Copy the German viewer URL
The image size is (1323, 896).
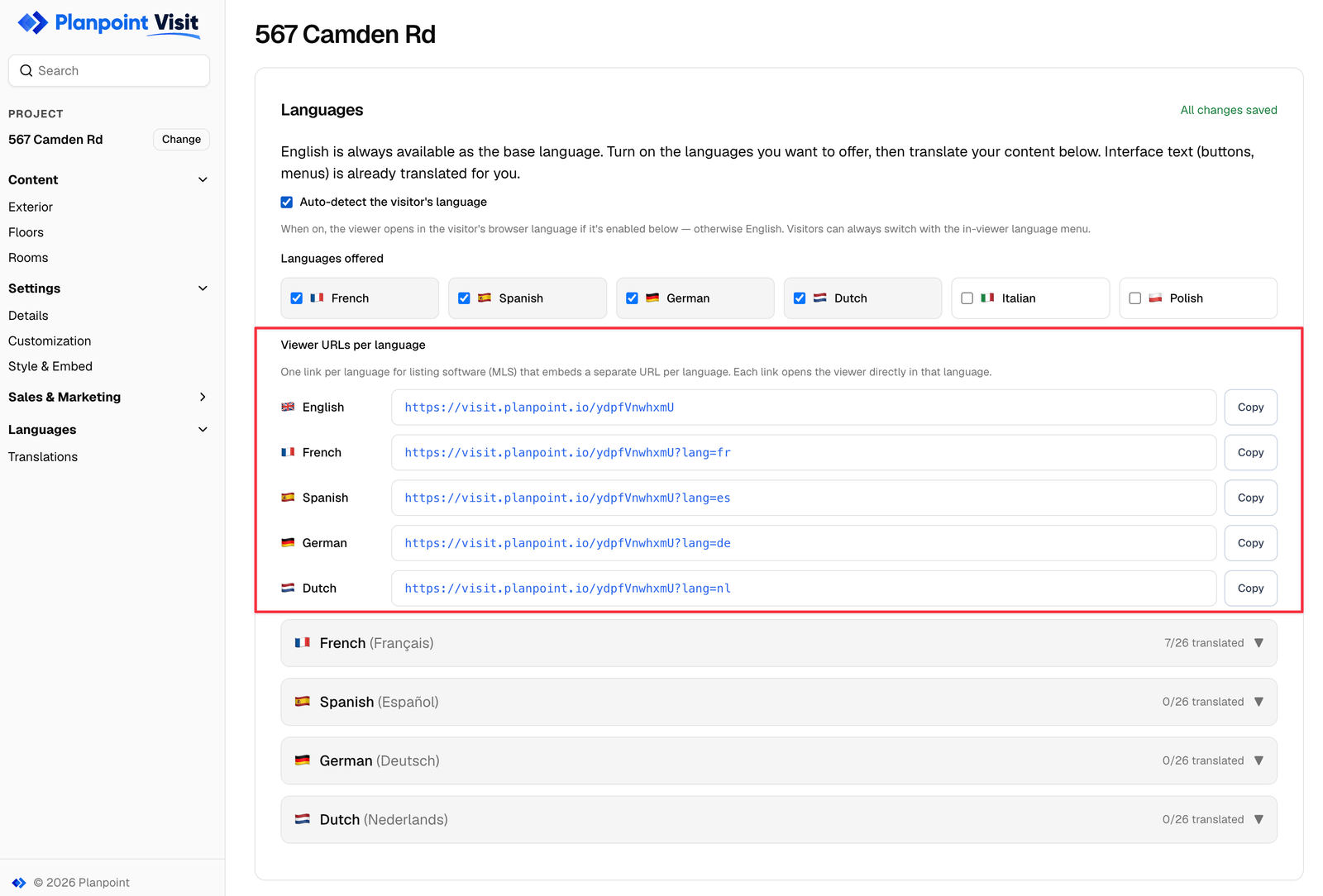[x=1250, y=543]
